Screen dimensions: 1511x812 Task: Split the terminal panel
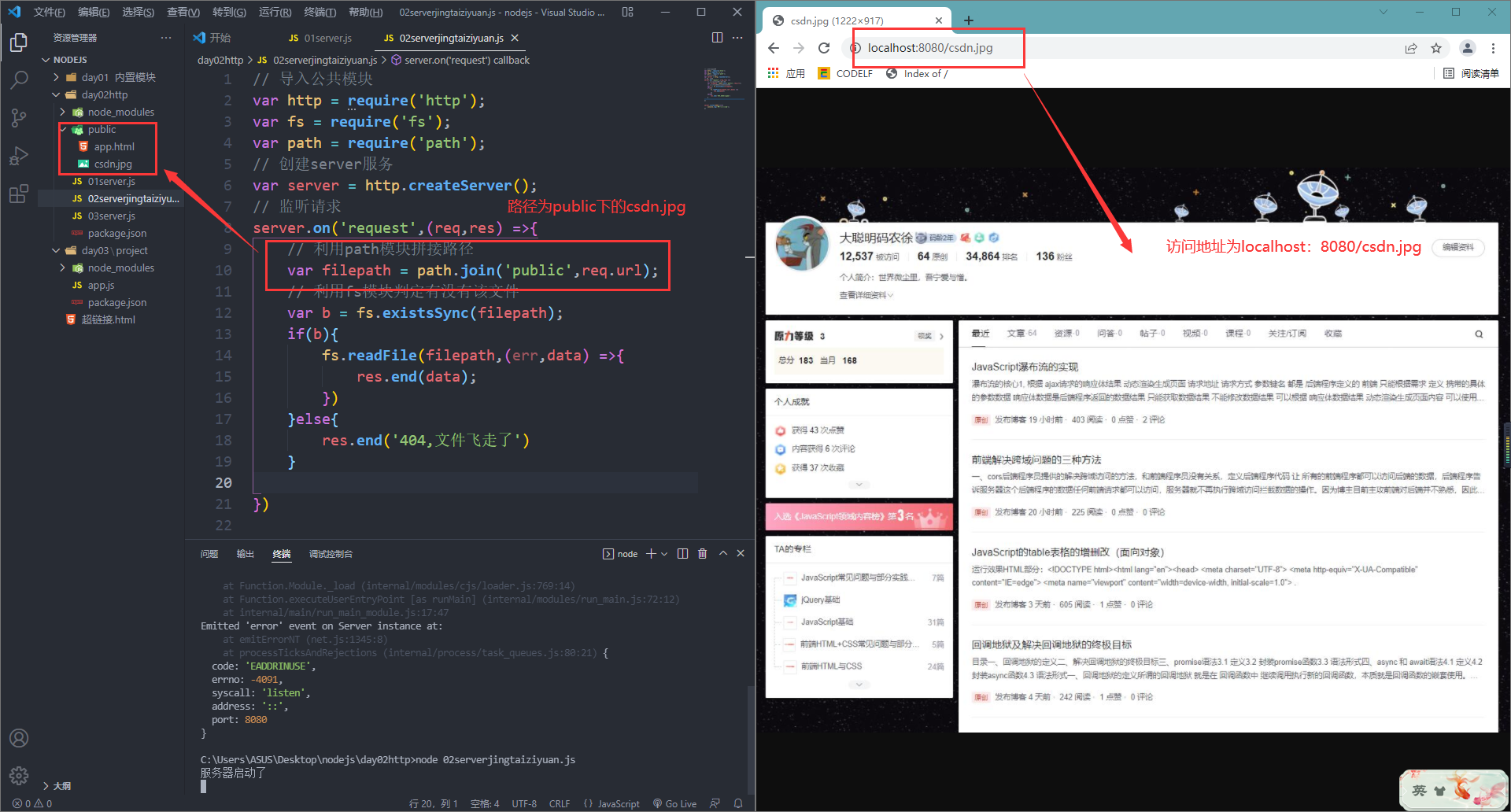pyautogui.click(x=682, y=554)
